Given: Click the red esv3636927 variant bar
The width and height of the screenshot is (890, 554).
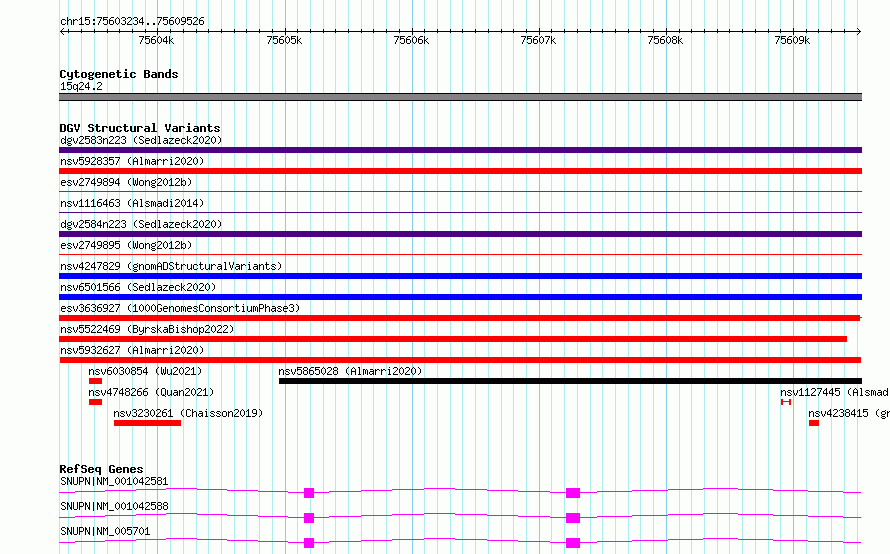Looking at the screenshot, I should click(x=460, y=318).
